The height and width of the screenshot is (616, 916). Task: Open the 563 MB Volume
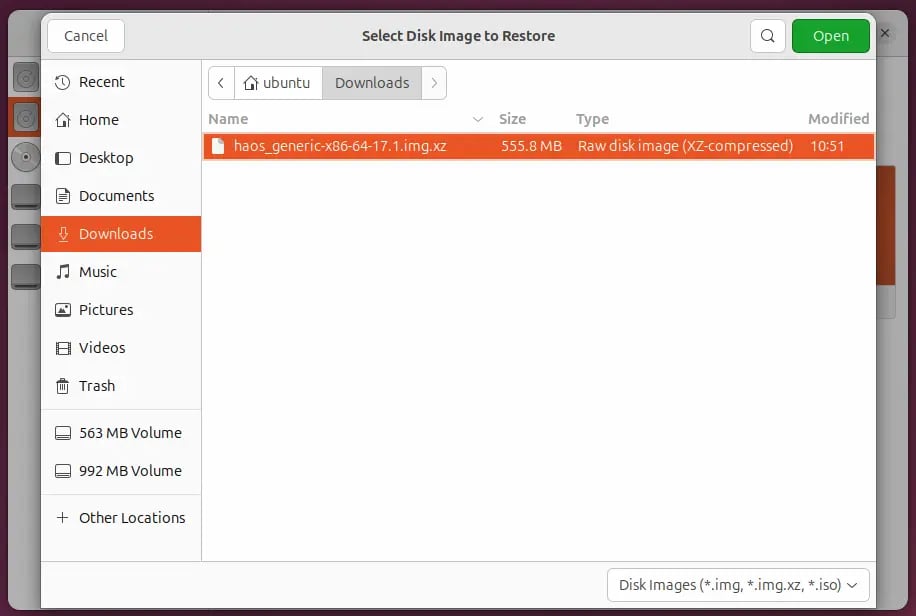129,433
